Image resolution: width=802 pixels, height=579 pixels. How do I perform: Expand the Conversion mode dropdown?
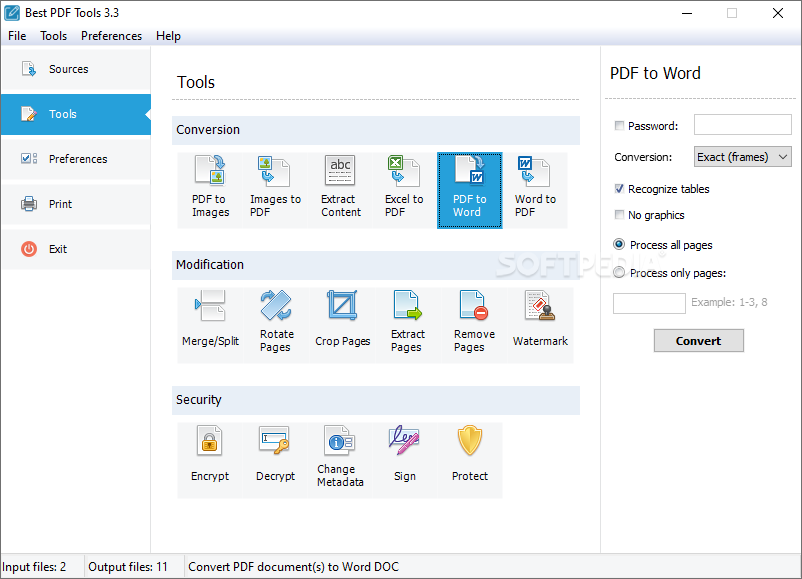click(x=743, y=157)
